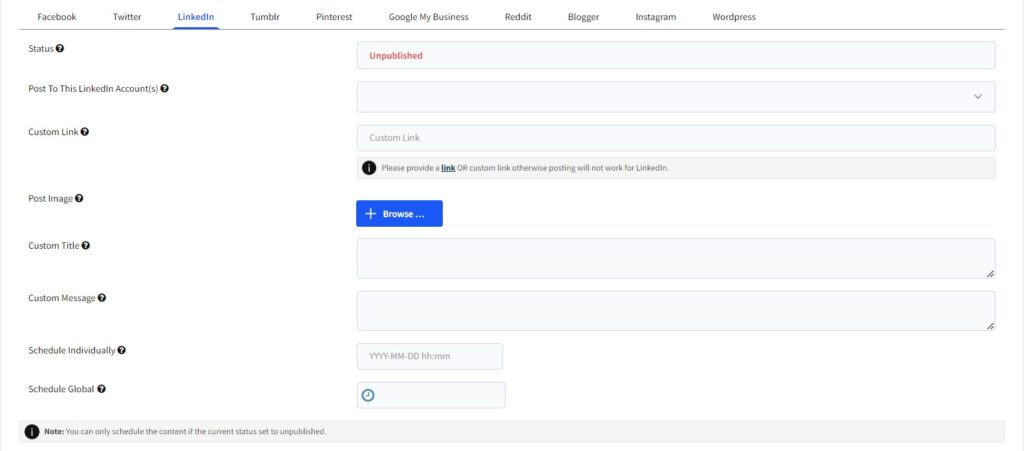The height and width of the screenshot is (451, 1024).
Task: Click the Browse button for post image
Action: coord(399,214)
